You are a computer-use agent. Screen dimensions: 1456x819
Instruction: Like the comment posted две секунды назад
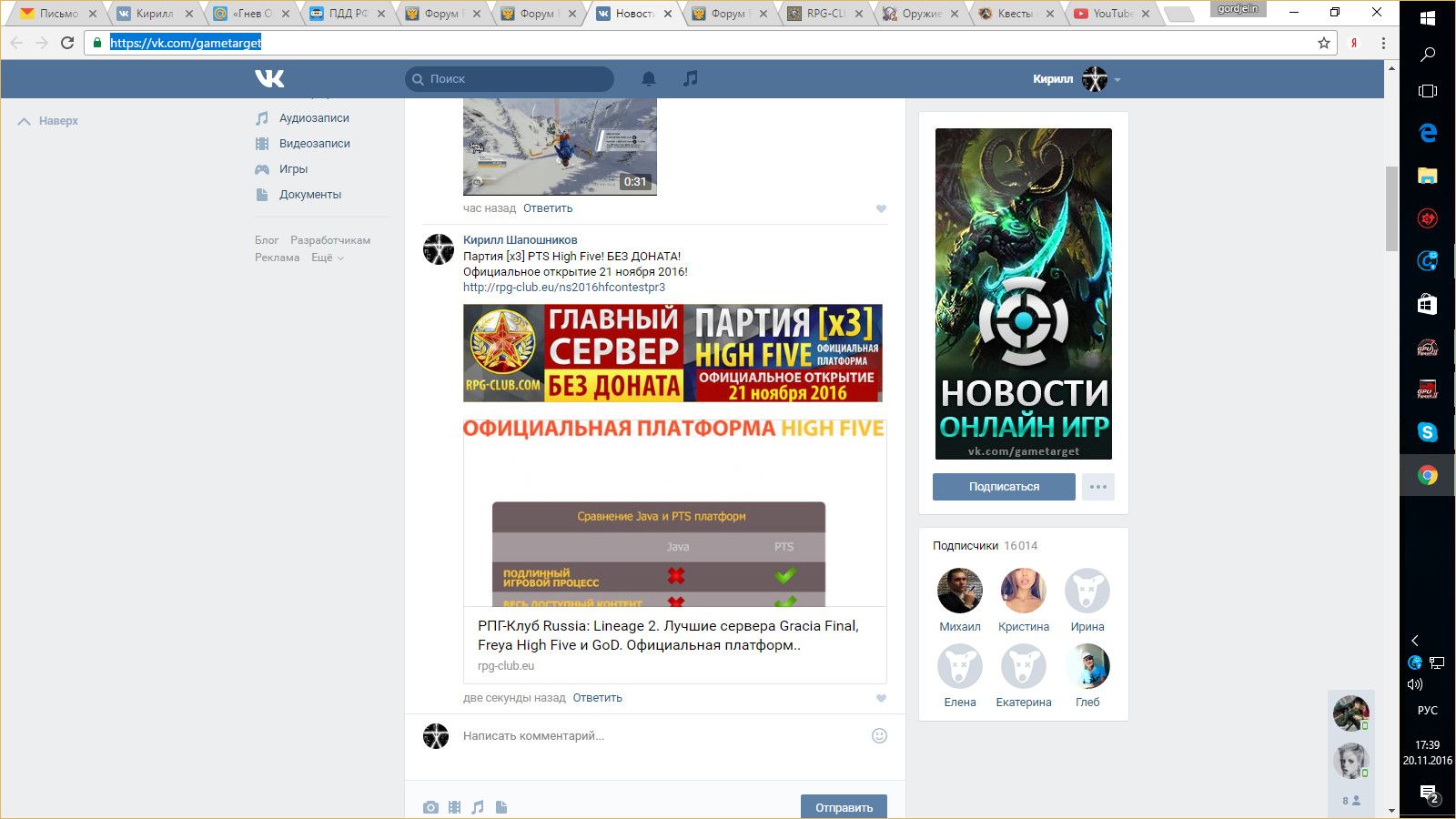[881, 698]
